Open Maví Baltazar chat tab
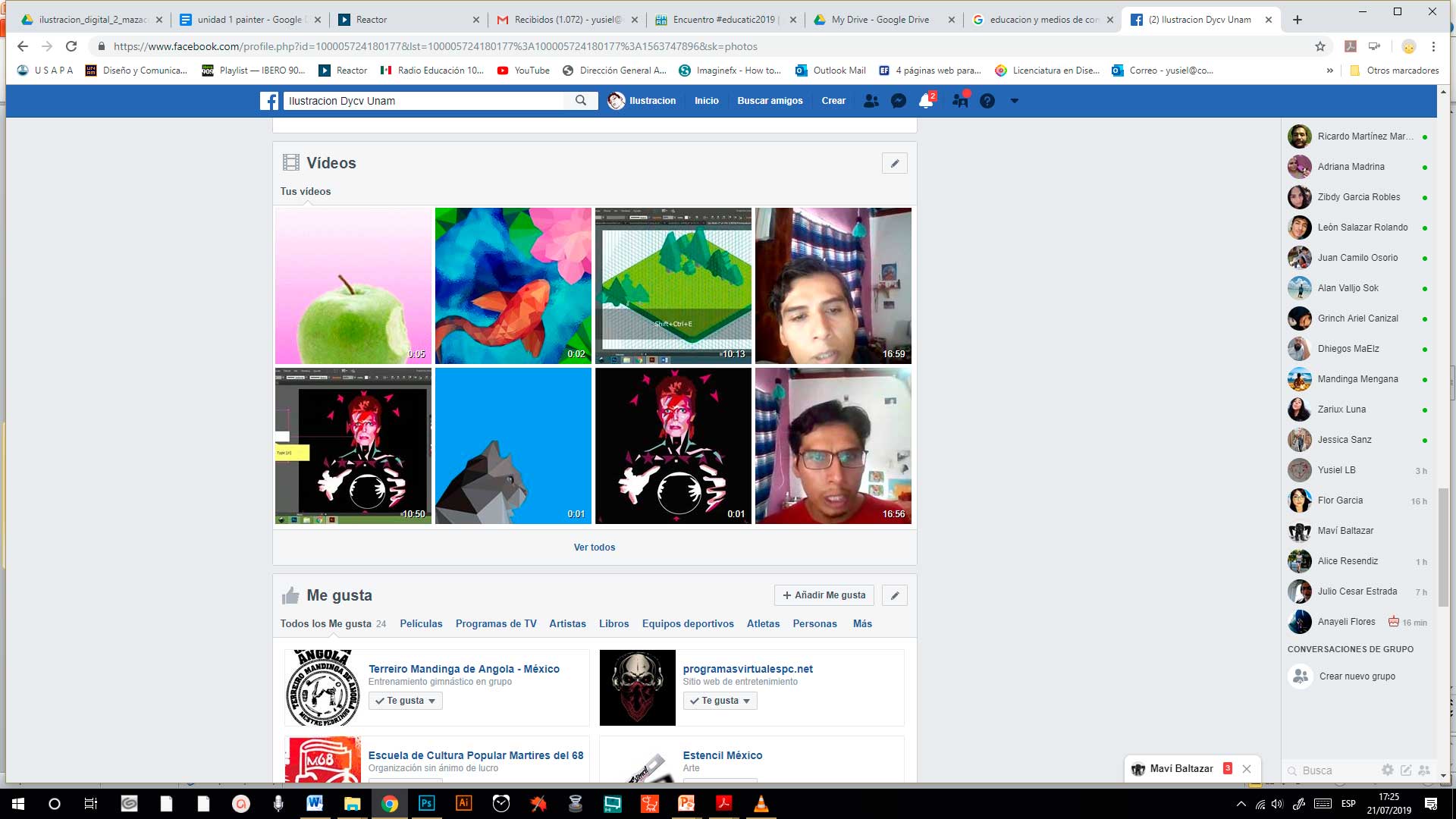Image resolution: width=1456 pixels, height=819 pixels. coord(1181,769)
